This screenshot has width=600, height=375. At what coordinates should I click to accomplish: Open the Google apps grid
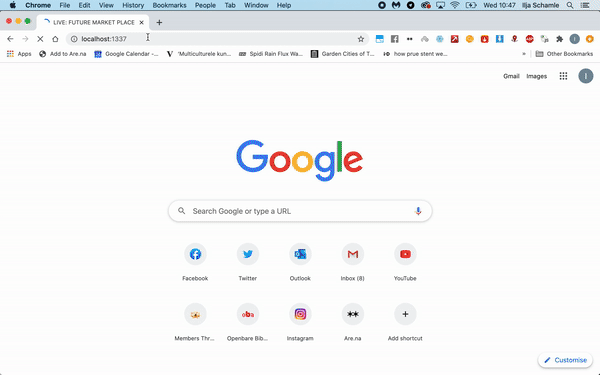[563, 76]
